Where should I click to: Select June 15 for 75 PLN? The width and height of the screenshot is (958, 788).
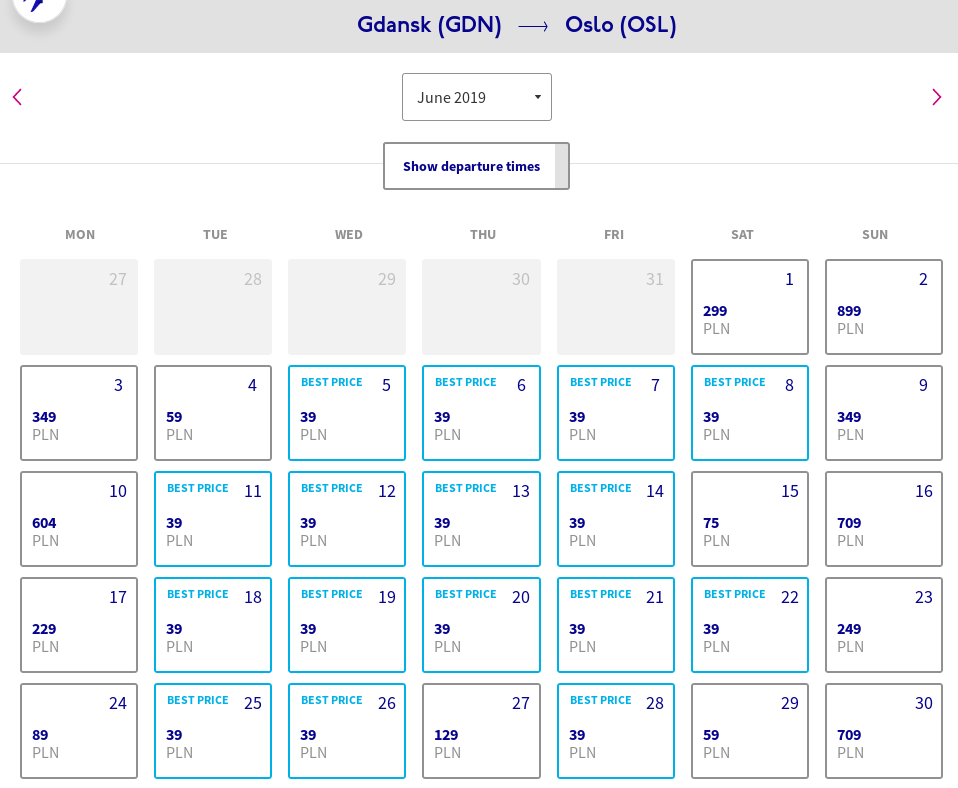(x=750, y=519)
